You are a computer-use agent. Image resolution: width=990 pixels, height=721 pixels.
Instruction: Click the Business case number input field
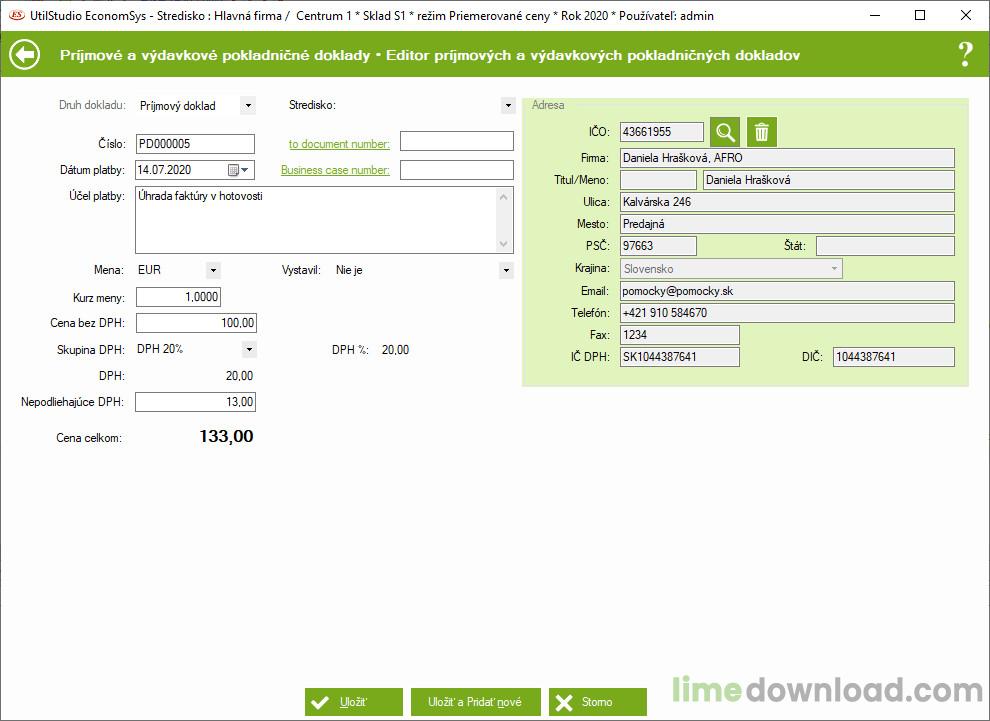[x=457, y=170]
